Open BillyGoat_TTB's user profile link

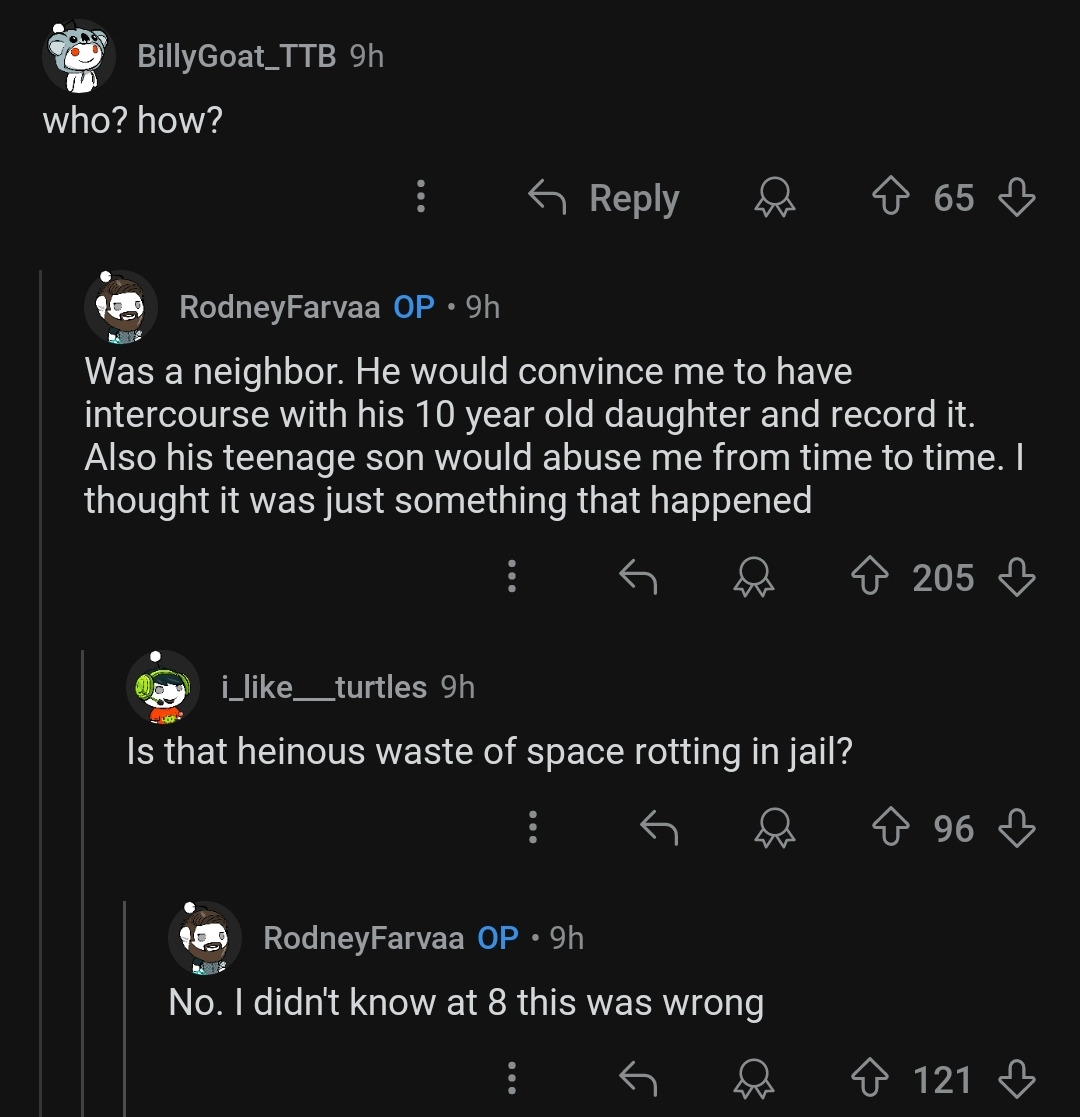tap(236, 56)
